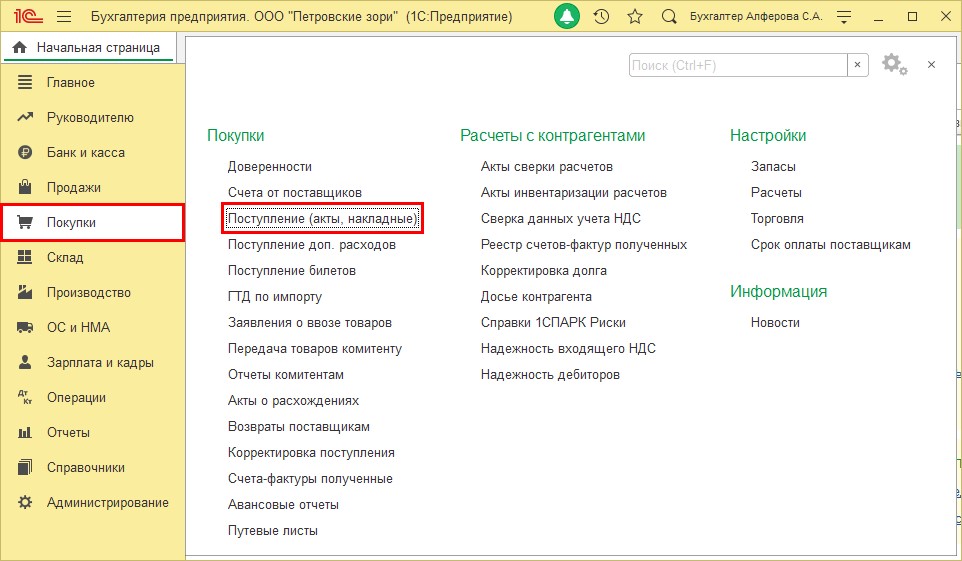The height and width of the screenshot is (561, 962).
Task: Open Новости information link
Action: coord(775,322)
